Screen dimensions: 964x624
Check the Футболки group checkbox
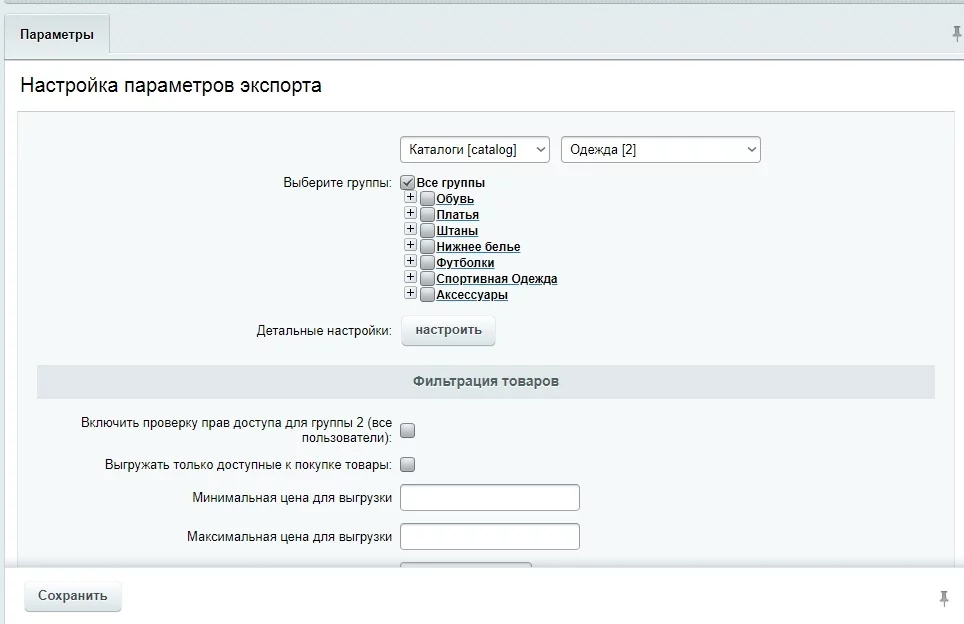427,263
